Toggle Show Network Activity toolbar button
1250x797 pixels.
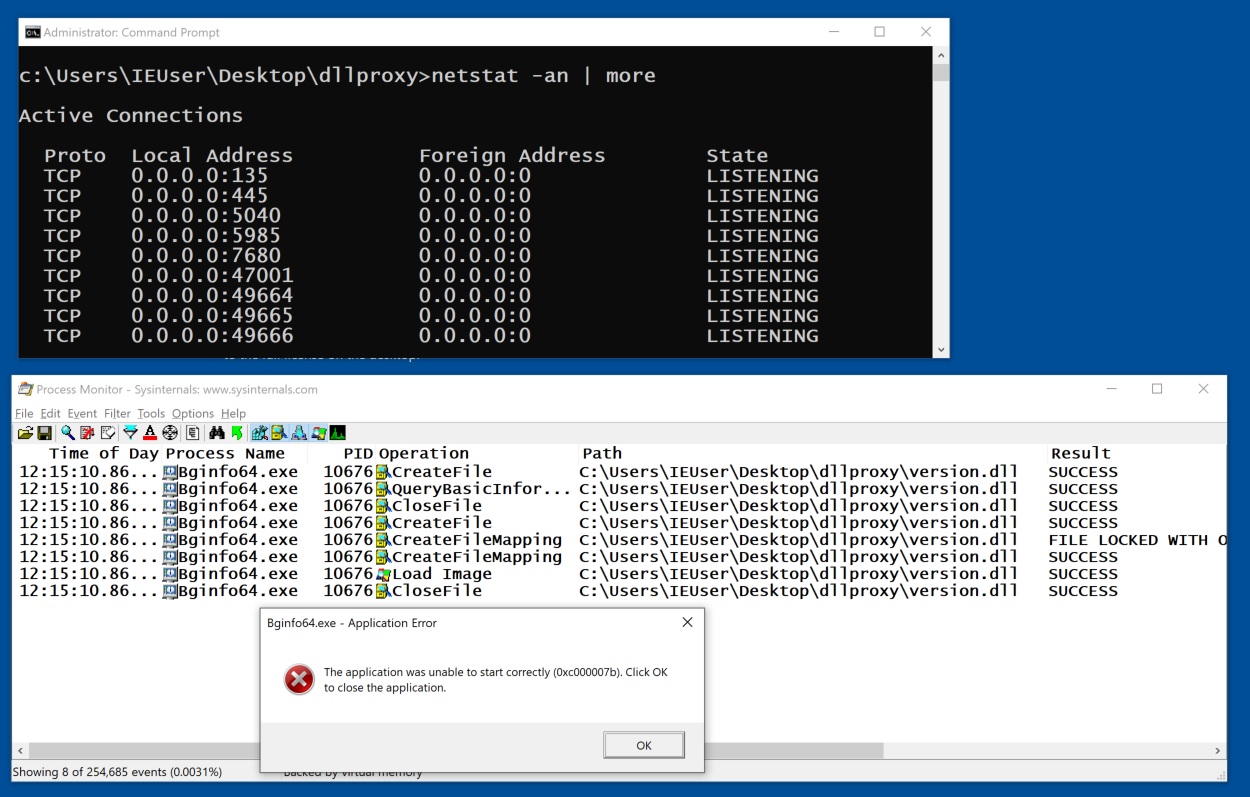coord(299,433)
